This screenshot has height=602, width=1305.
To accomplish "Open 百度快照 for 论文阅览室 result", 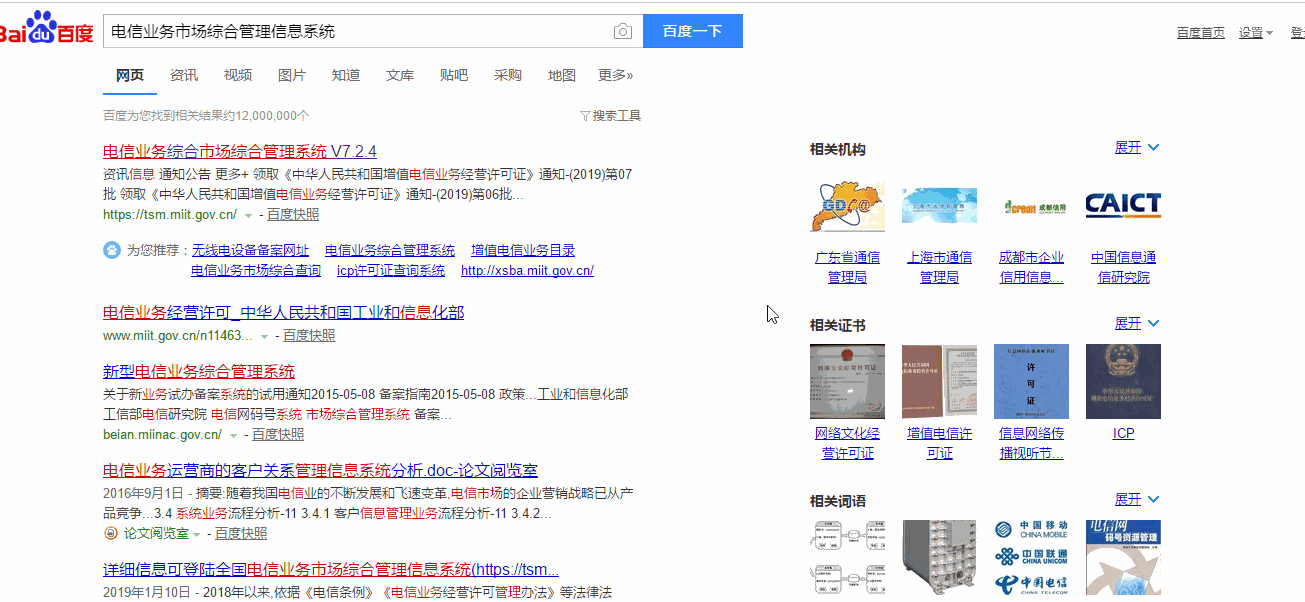I will click(x=241, y=533).
